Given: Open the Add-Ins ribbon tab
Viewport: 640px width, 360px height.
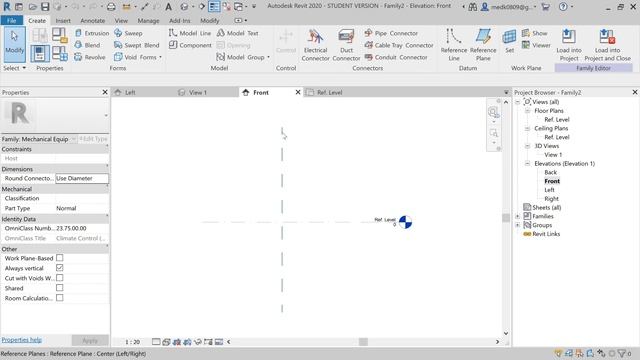Looking at the screenshot, I should 180,20.
